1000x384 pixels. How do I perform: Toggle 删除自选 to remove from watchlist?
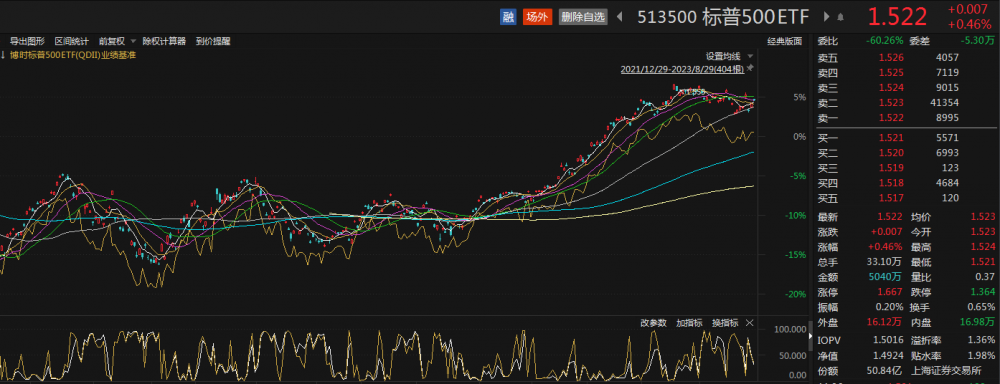583,17
